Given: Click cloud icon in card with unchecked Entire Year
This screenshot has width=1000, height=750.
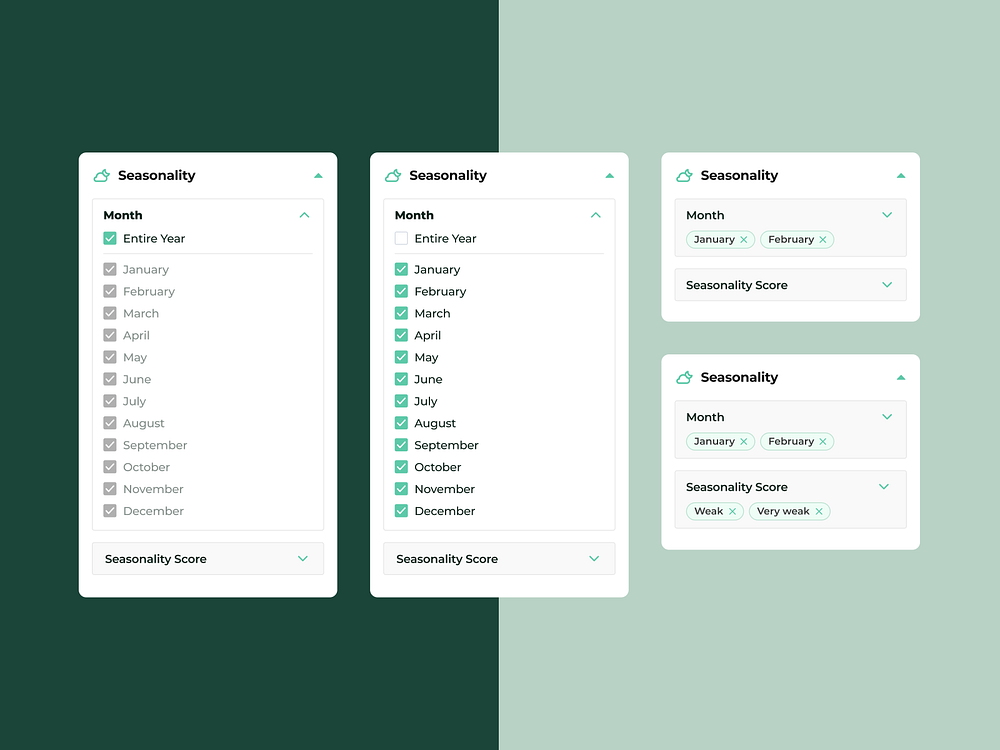Looking at the screenshot, I should [x=393, y=175].
